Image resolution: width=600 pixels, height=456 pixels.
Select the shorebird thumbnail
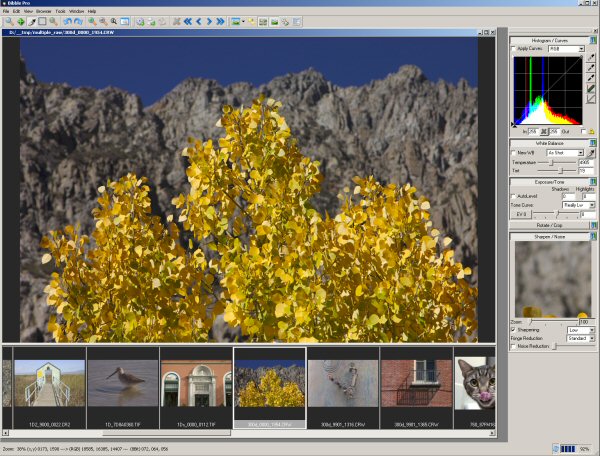123,383
